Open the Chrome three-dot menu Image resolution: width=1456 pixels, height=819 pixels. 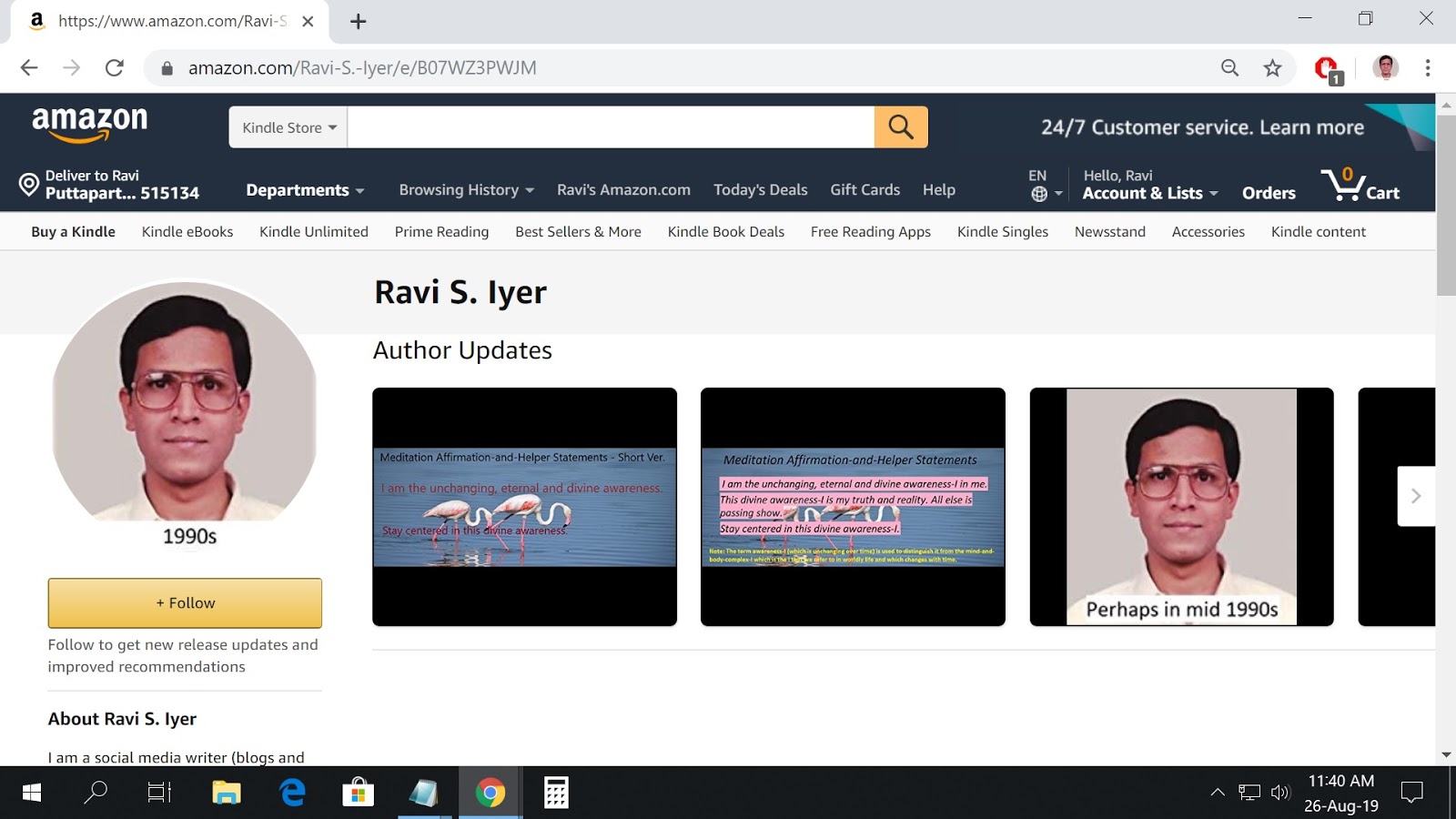[x=1428, y=68]
